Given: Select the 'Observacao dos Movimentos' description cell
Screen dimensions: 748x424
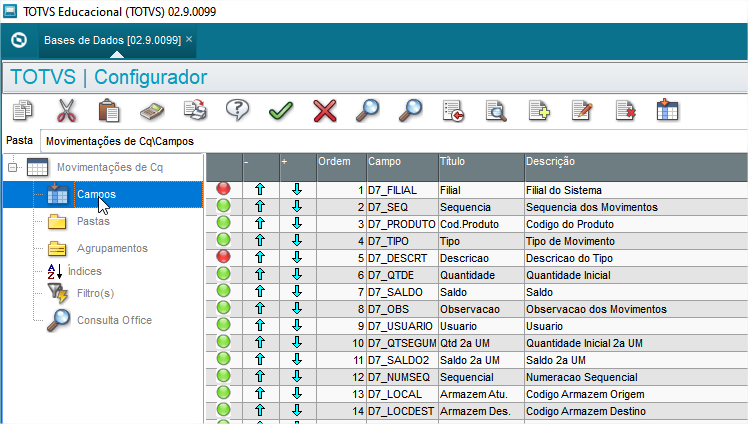Looking at the screenshot, I should [x=635, y=309].
